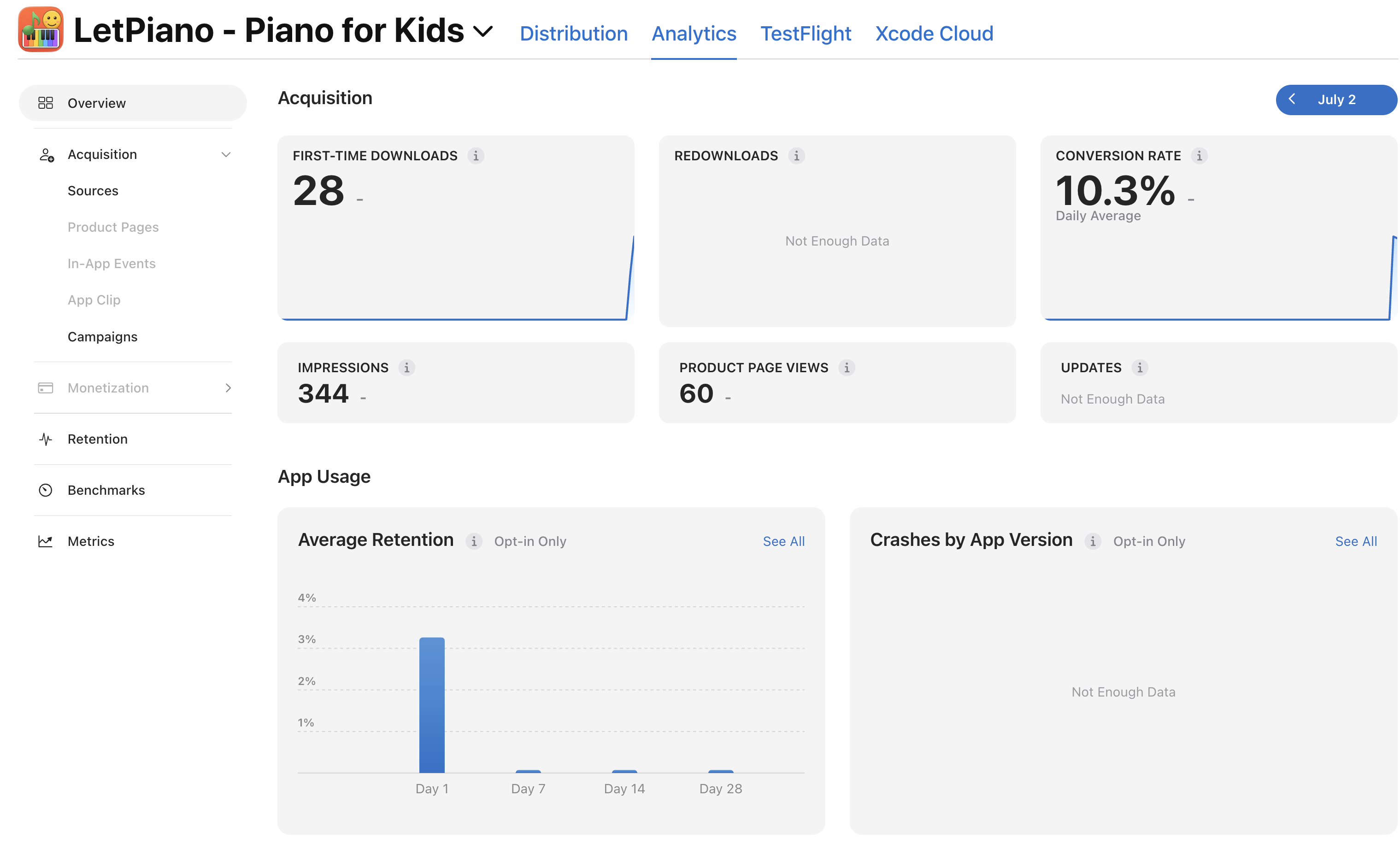Show info for Updates
1400x855 pixels.
(1140, 368)
